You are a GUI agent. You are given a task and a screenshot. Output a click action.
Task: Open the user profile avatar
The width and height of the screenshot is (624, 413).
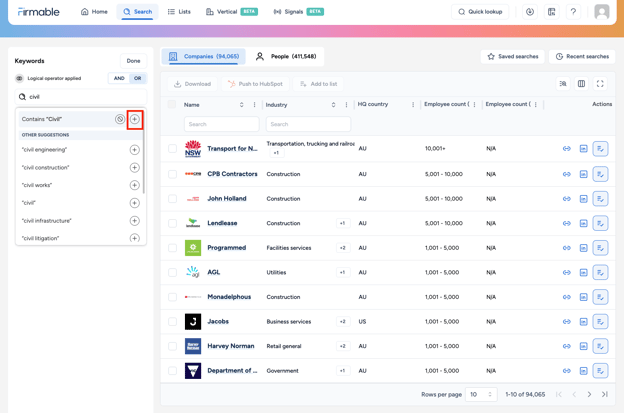pyautogui.click(x=602, y=12)
